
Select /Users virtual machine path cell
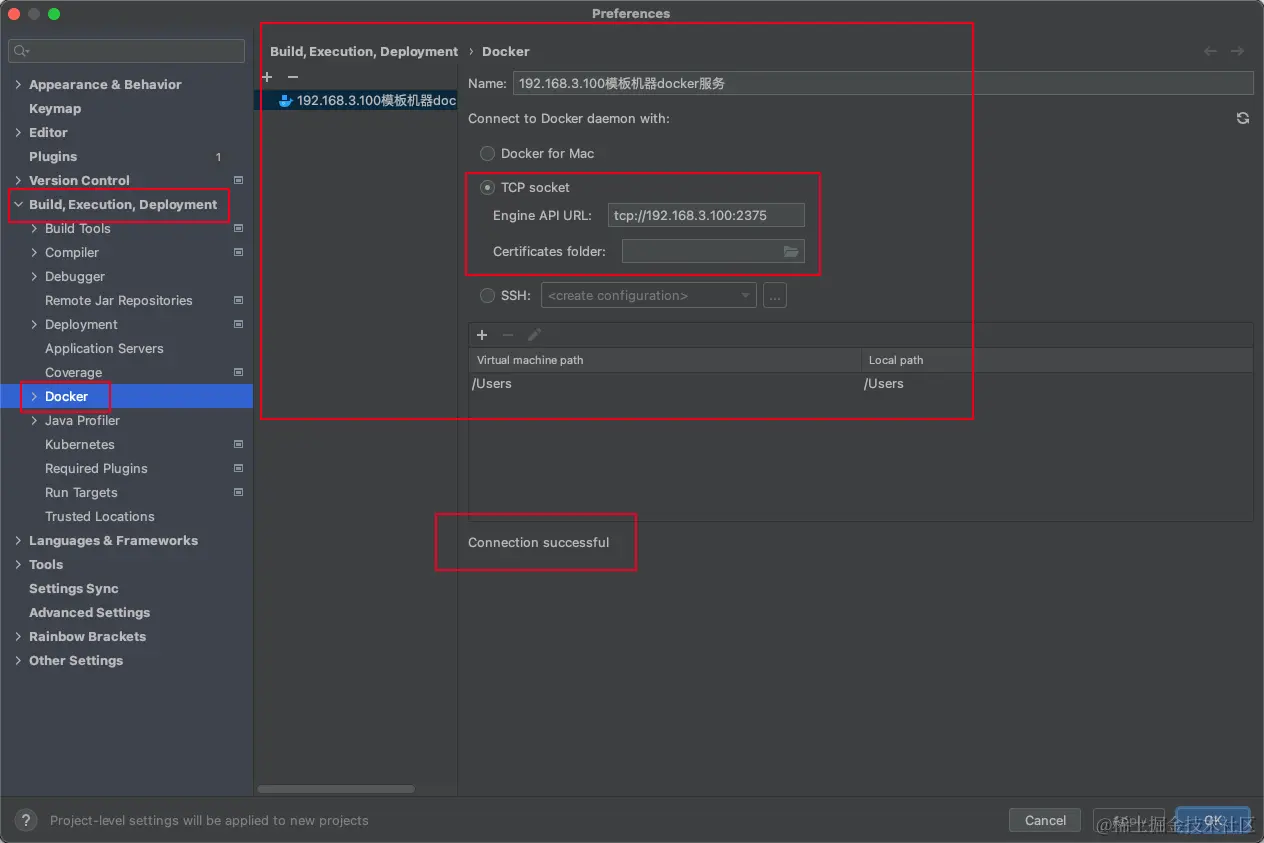click(x=665, y=384)
